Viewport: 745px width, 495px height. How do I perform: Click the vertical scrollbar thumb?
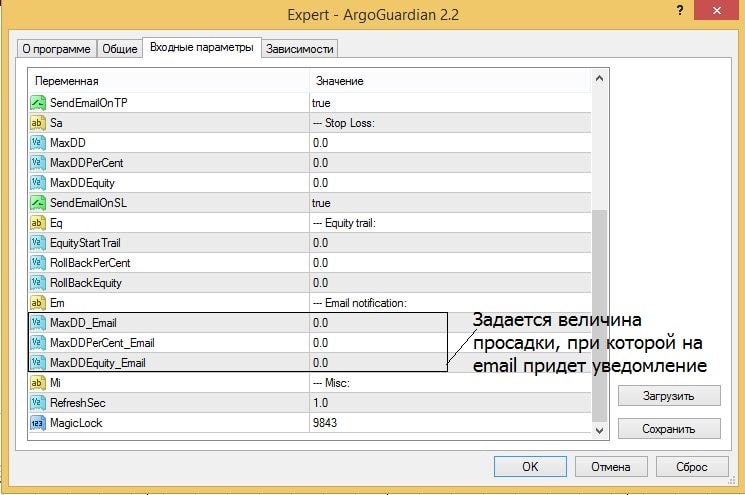pos(599,315)
